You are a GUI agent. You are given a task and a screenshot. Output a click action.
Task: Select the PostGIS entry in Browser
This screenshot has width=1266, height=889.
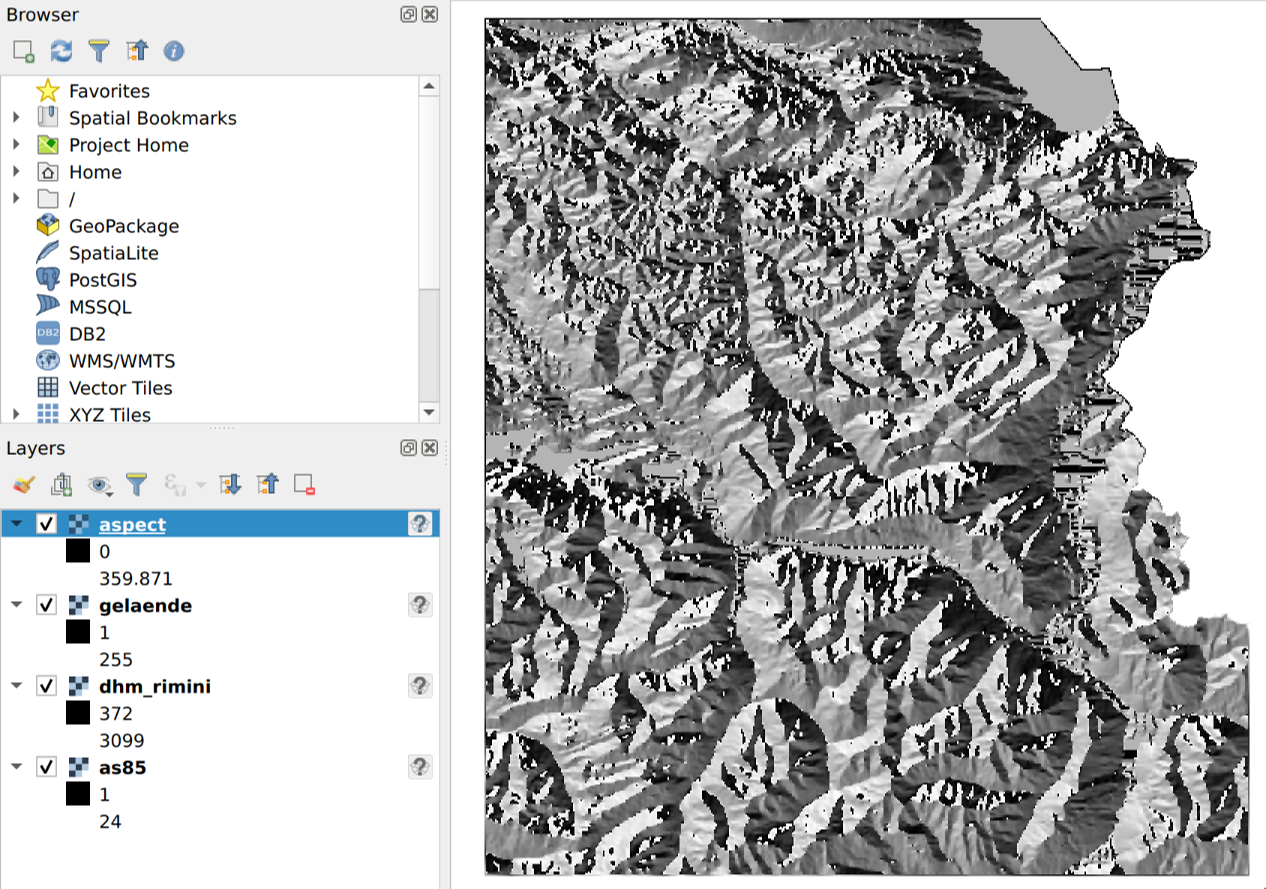(102, 280)
